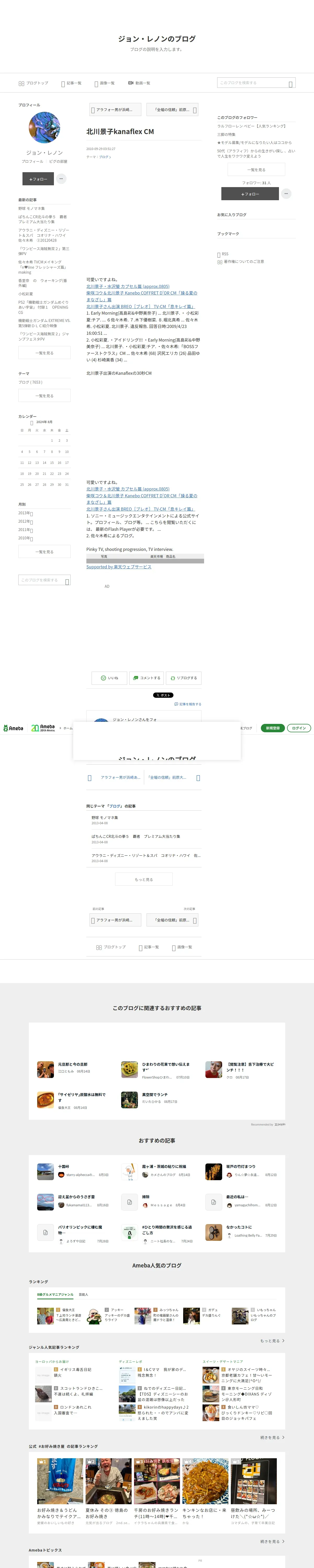The height and width of the screenshot is (1568, 314).
Task: Open ブログ ( 7653 ) theme link
Action: pos(31,382)
